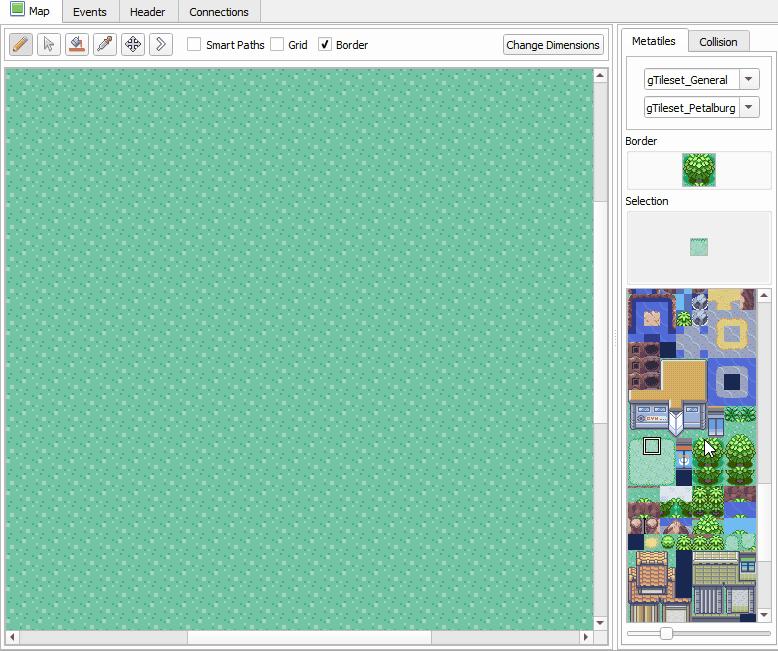The height and width of the screenshot is (651, 778).
Task: Select the Bucket Fill tool
Action: click(x=77, y=45)
